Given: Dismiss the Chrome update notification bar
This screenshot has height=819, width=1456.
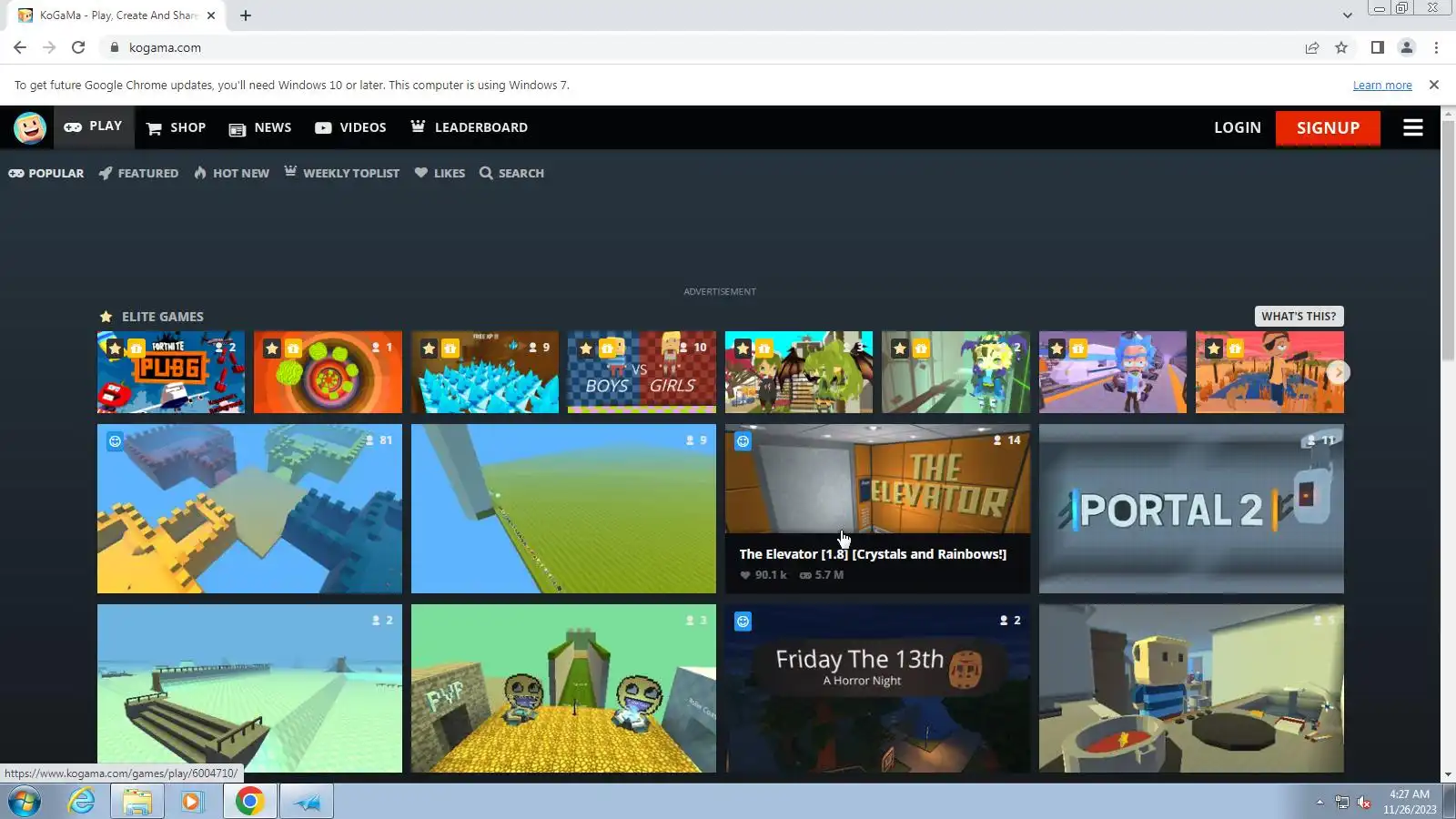Looking at the screenshot, I should click(1434, 85).
